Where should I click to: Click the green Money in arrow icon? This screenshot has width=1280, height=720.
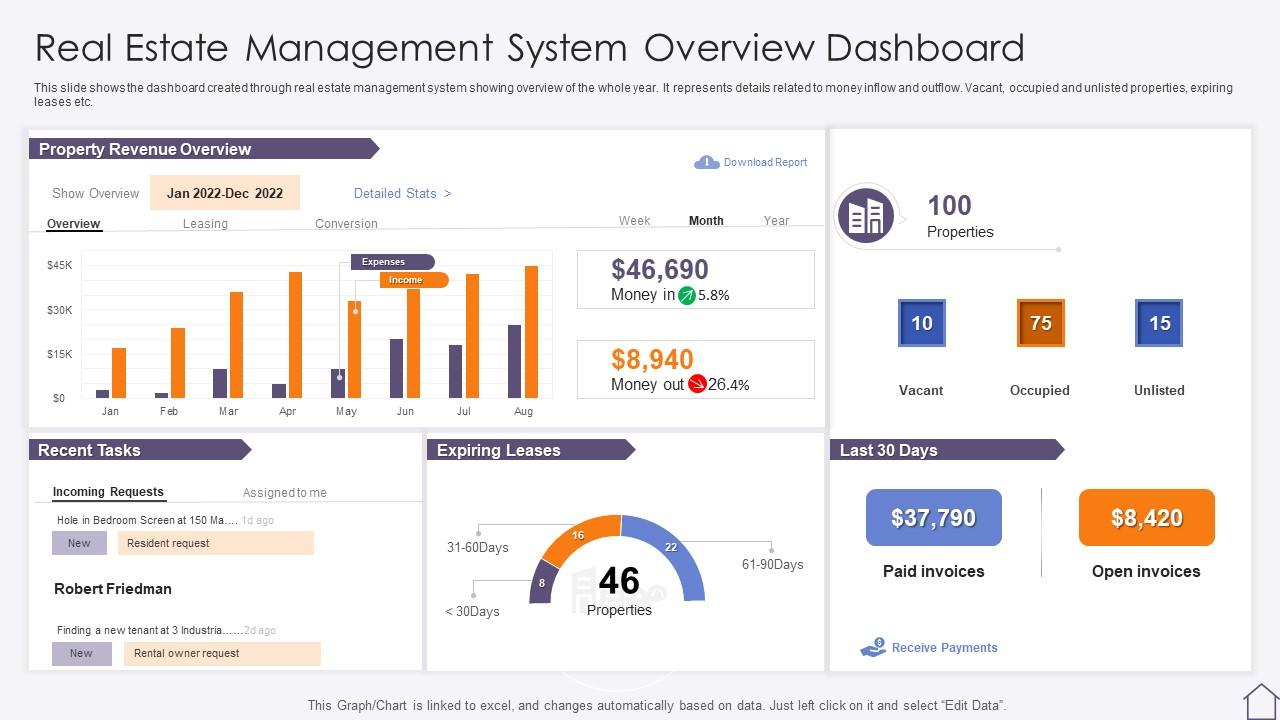[687, 295]
